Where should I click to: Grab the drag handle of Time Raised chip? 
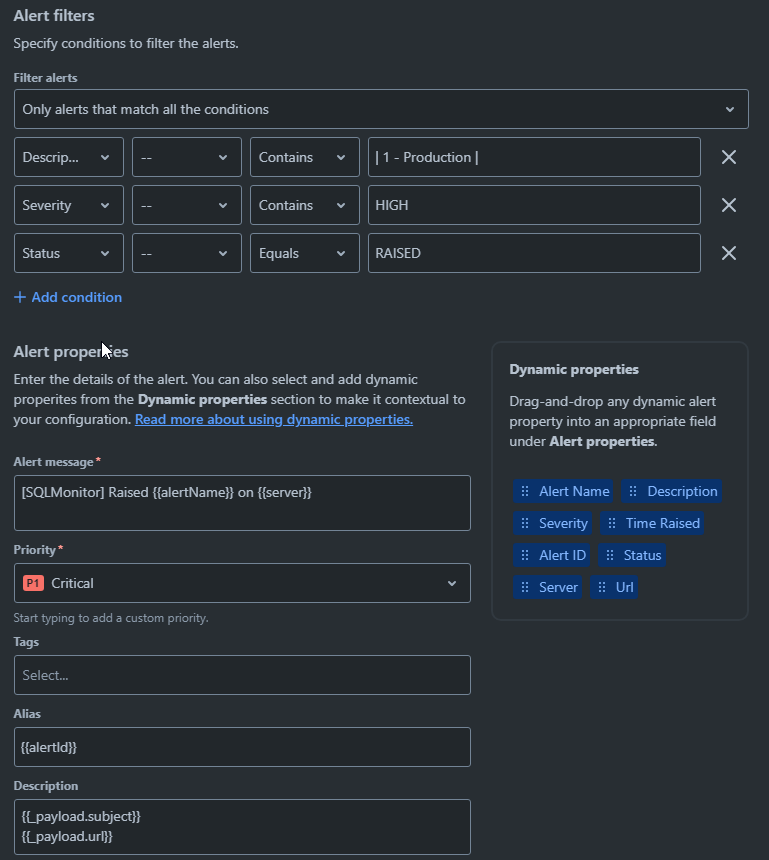612,523
